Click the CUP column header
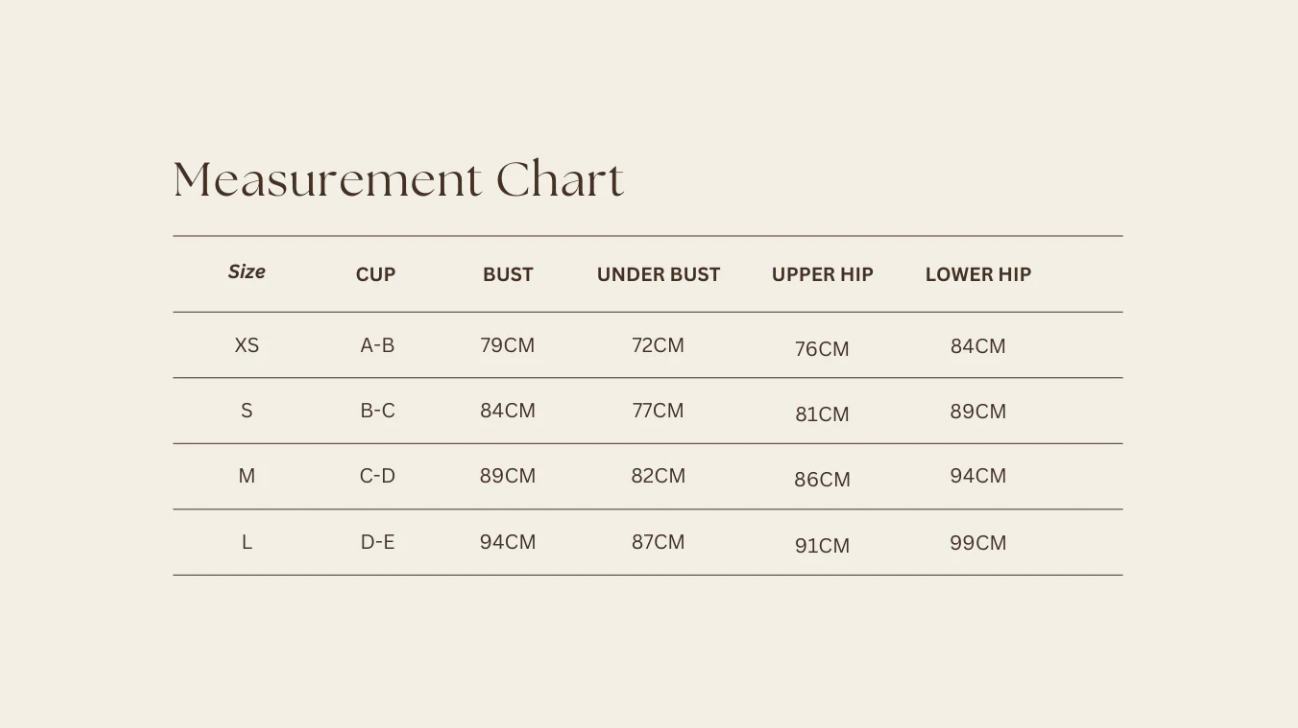This screenshot has width=1298, height=728. (376, 275)
